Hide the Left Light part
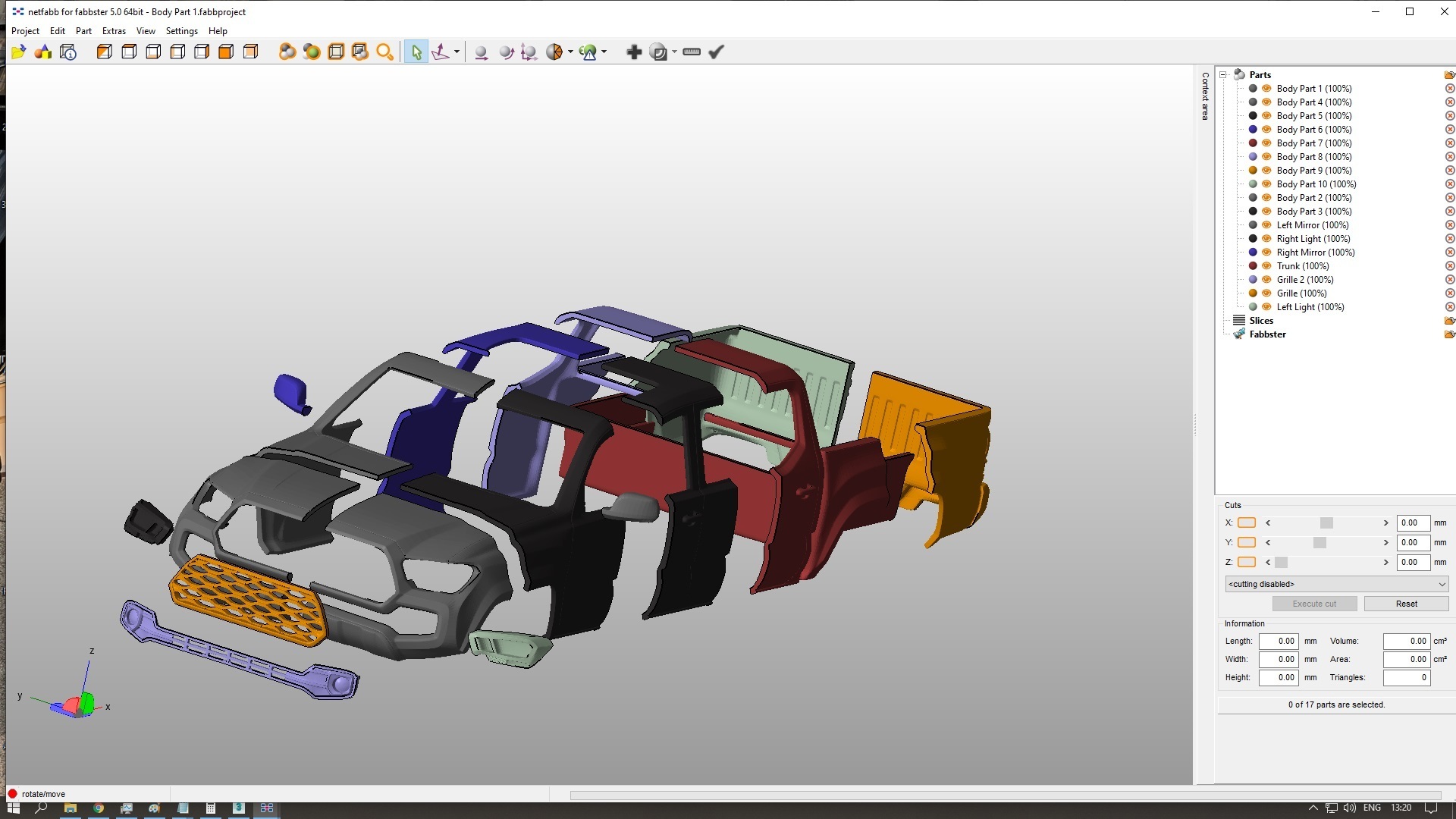The height and width of the screenshot is (819, 1456). pyautogui.click(x=1266, y=307)
